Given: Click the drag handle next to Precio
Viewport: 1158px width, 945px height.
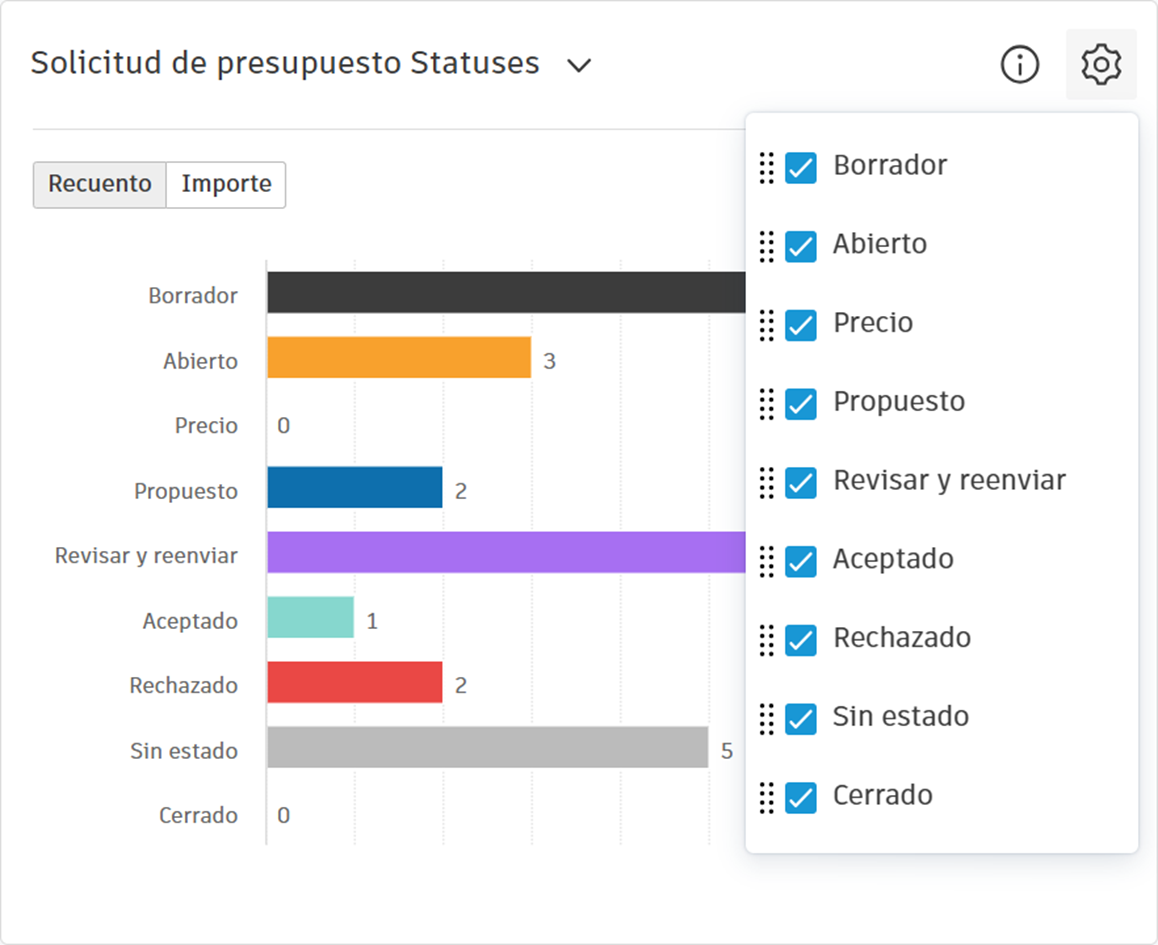Looking at the screenshot, I should pos(767,325).
